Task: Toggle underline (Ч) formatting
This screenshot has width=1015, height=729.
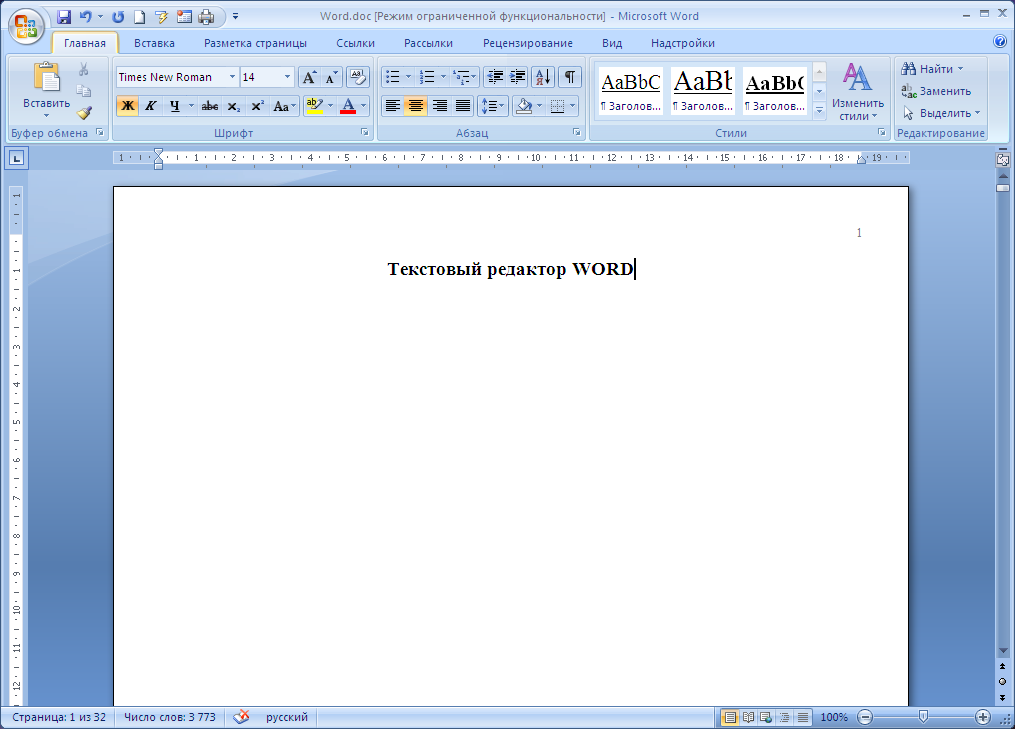Action: coord(173,106)
